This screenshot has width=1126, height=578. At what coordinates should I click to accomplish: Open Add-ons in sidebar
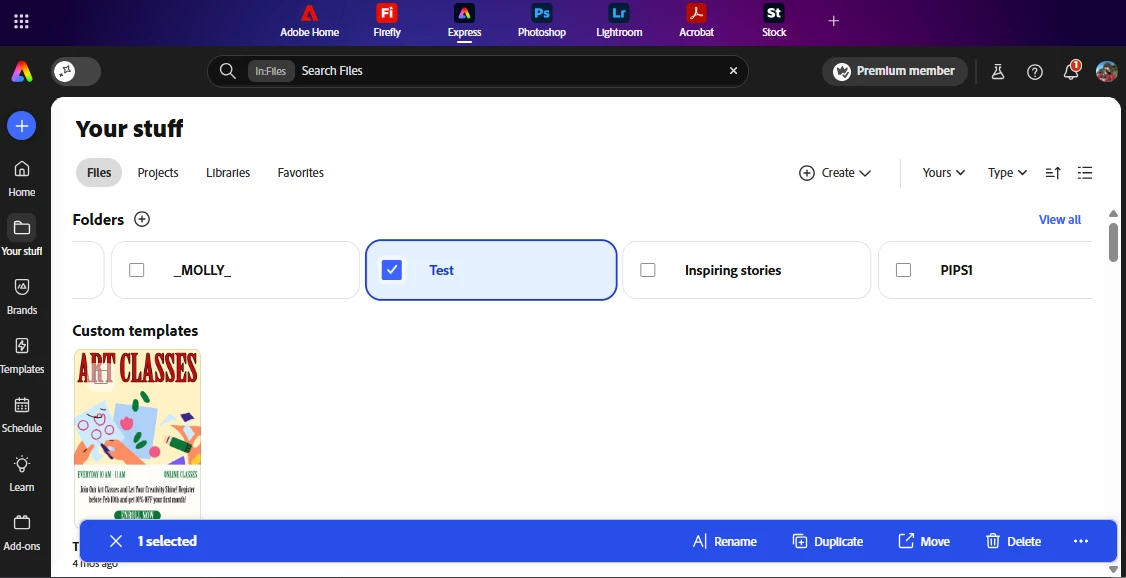[x=22, y=531]
